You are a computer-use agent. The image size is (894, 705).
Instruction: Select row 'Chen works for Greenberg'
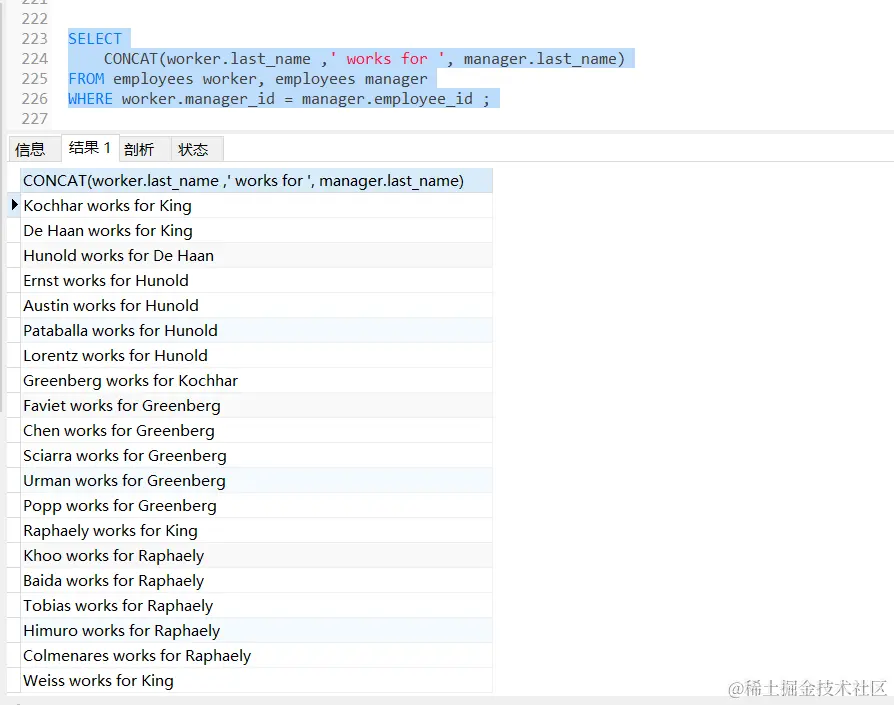click(x=256, y=431)
